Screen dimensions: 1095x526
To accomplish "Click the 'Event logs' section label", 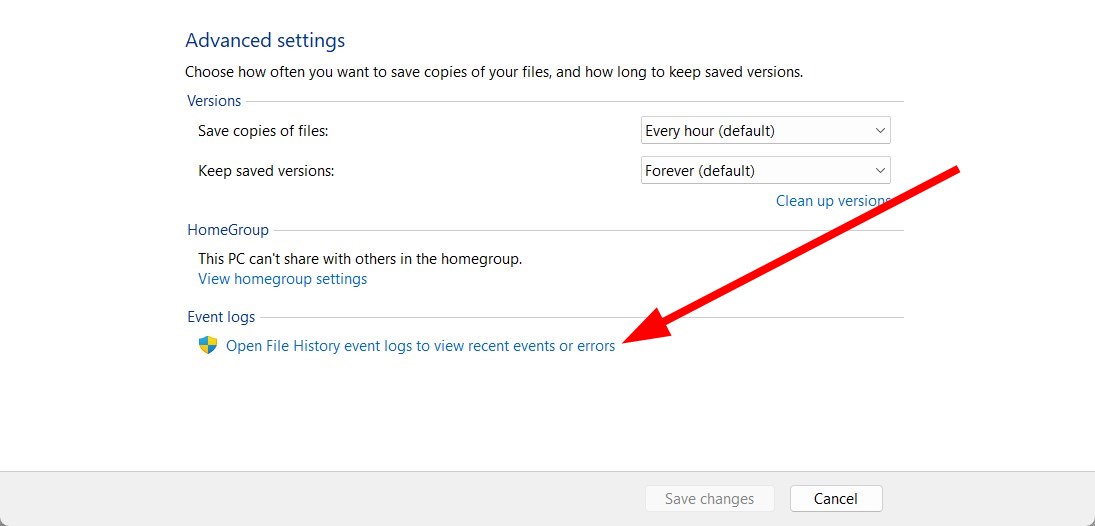I will [221, 317].
